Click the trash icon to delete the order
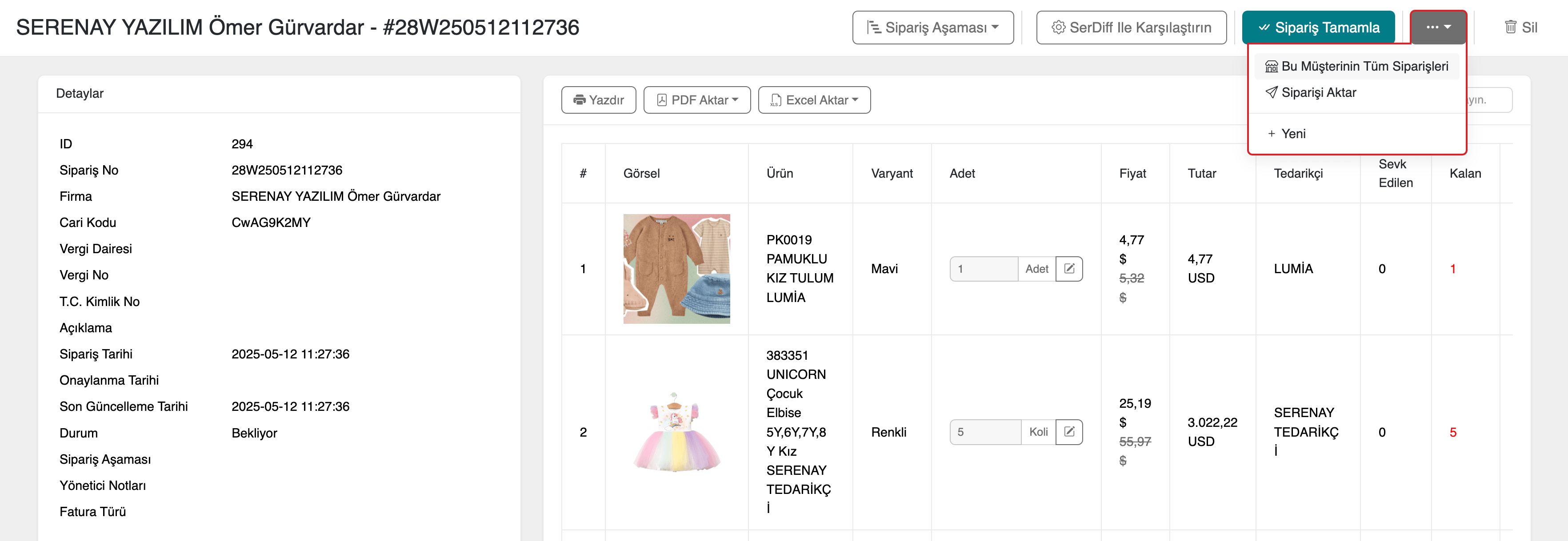Viewport: 1568px width, 541px height. (1510, 28)
